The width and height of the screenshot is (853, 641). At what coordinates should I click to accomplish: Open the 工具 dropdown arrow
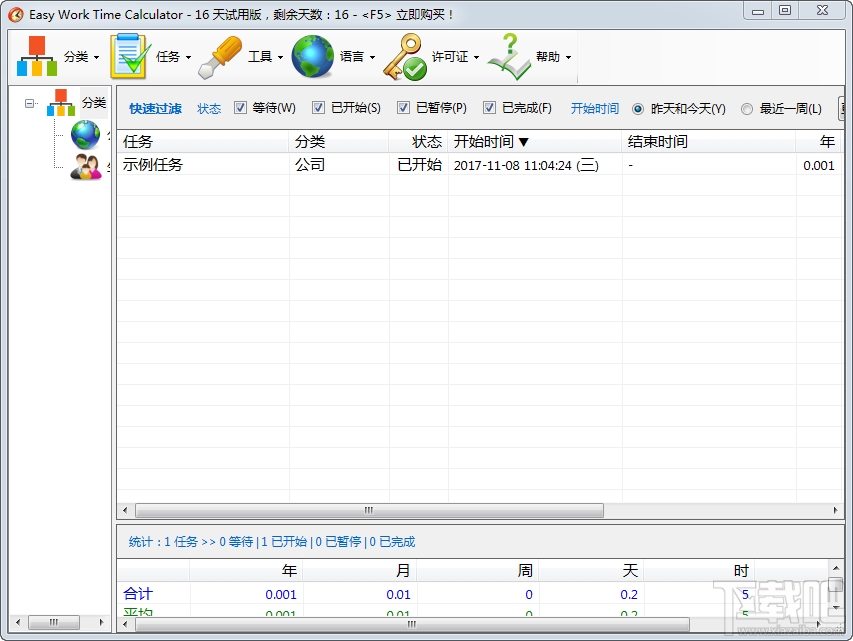tap(280, 57)
